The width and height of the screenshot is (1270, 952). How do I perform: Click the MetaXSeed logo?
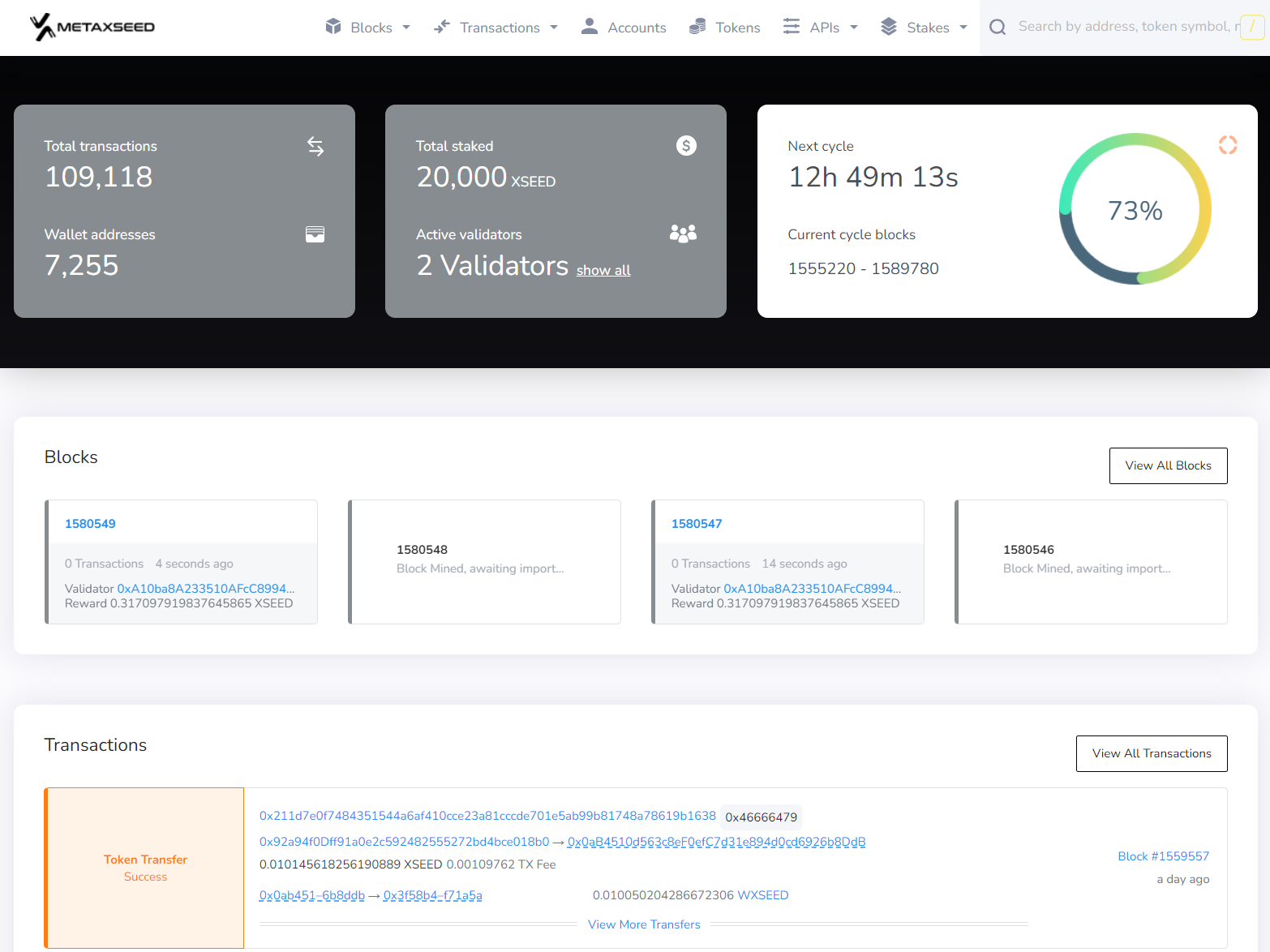(x=92, y=27)
